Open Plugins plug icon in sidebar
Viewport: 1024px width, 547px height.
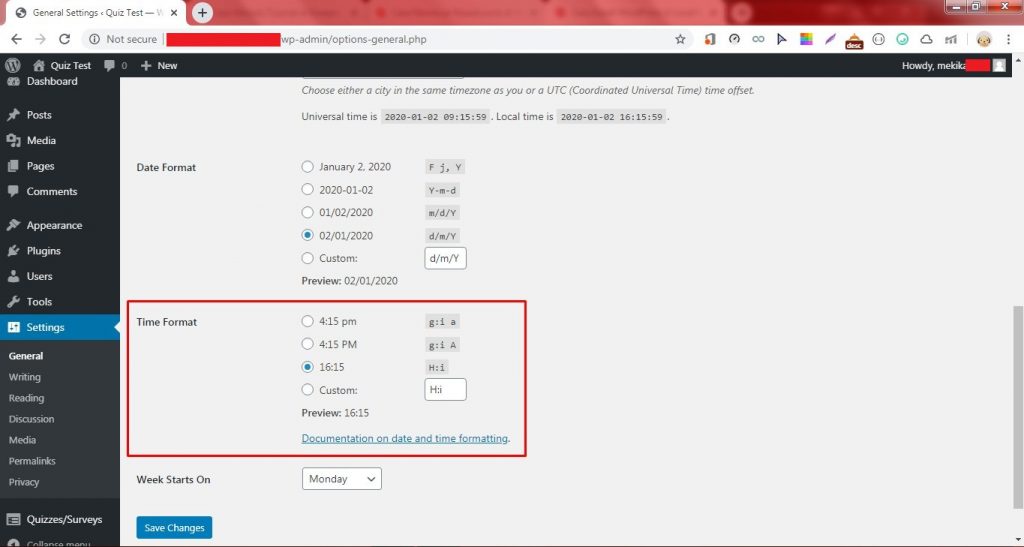point(13,251)
